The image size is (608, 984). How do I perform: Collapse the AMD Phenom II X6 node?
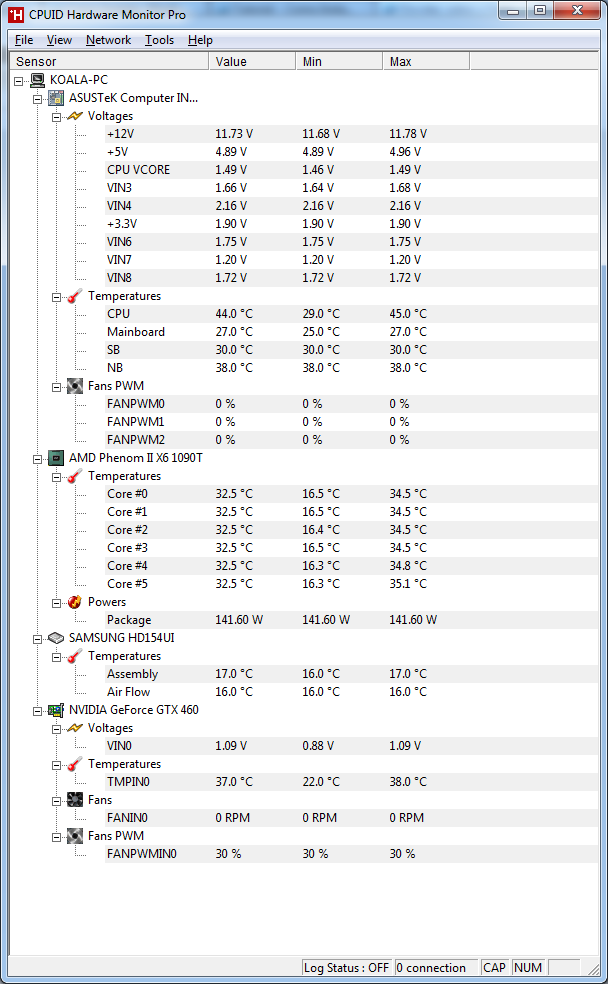coord(38,459)
